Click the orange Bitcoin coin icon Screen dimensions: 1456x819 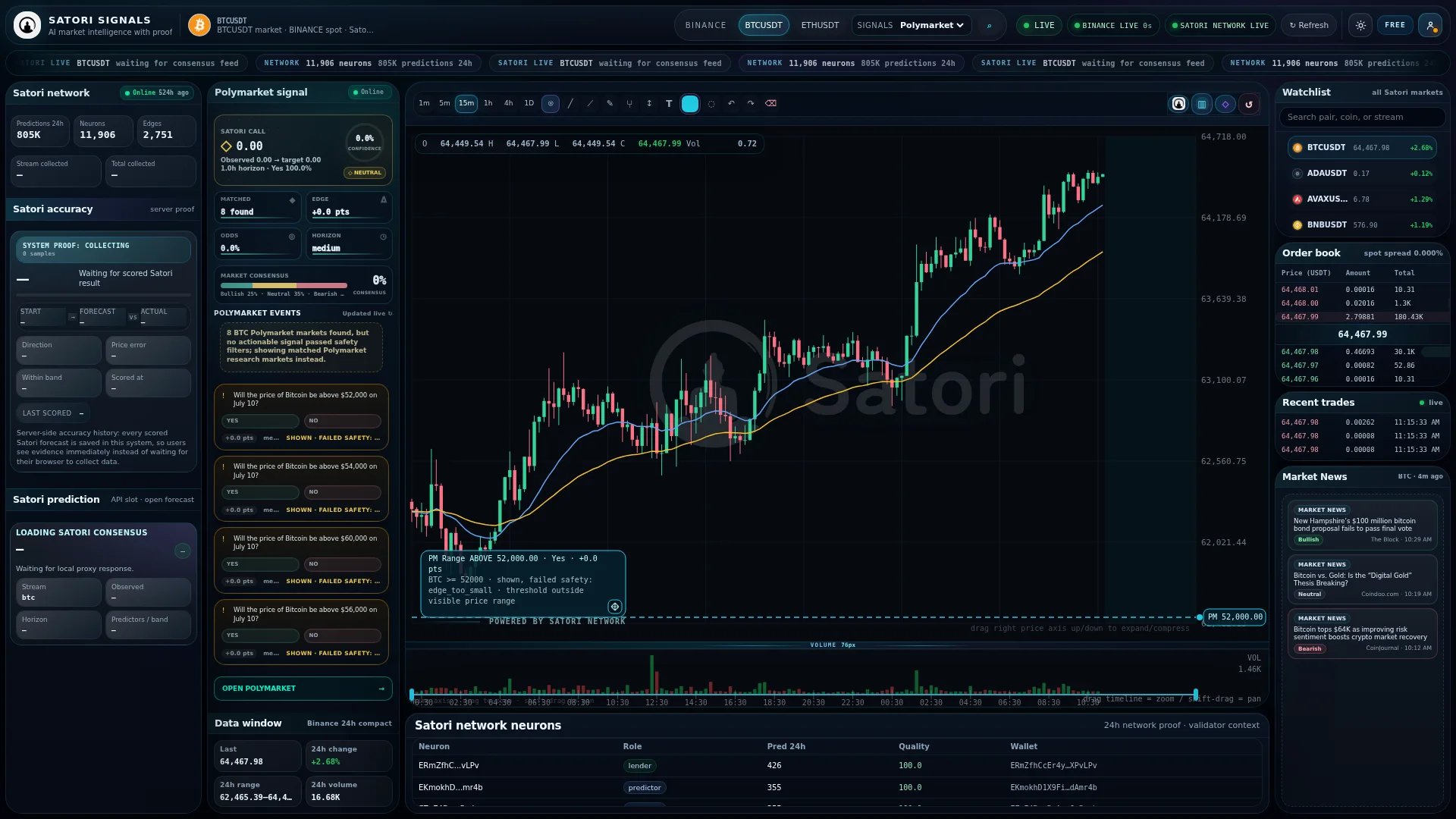click(x=199, y=25)
